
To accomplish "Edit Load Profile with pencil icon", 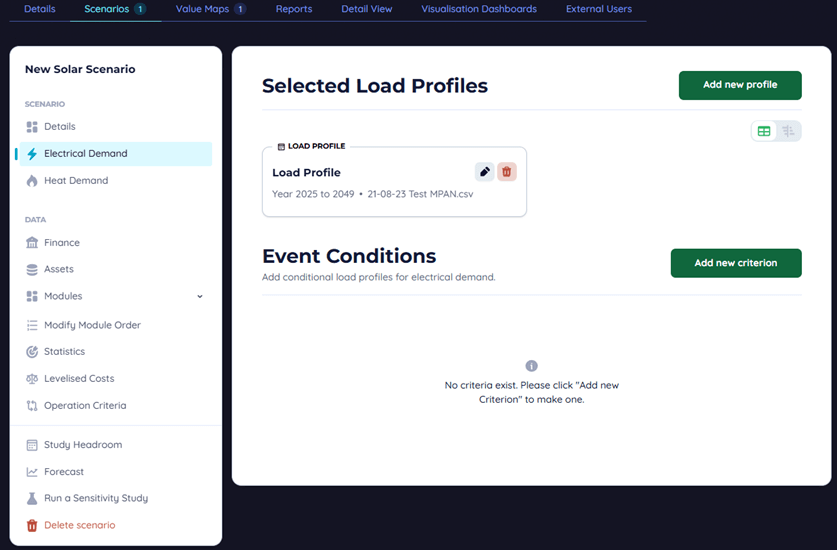I will point(485,172).
